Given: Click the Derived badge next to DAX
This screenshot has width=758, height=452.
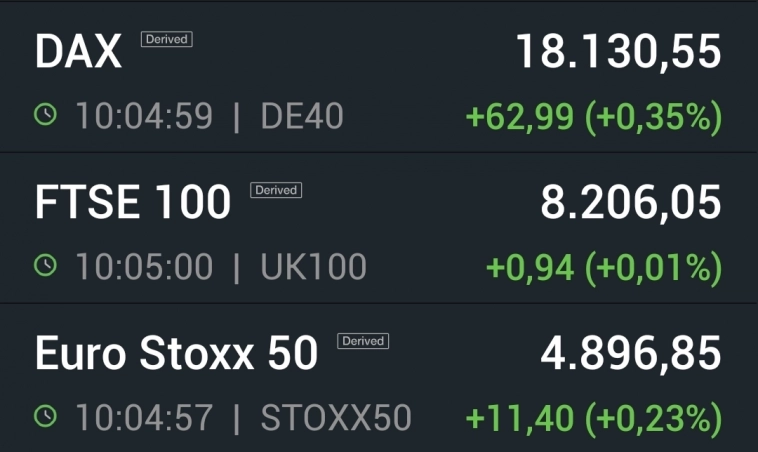Looking at the screenshot, I should point(166,39).
